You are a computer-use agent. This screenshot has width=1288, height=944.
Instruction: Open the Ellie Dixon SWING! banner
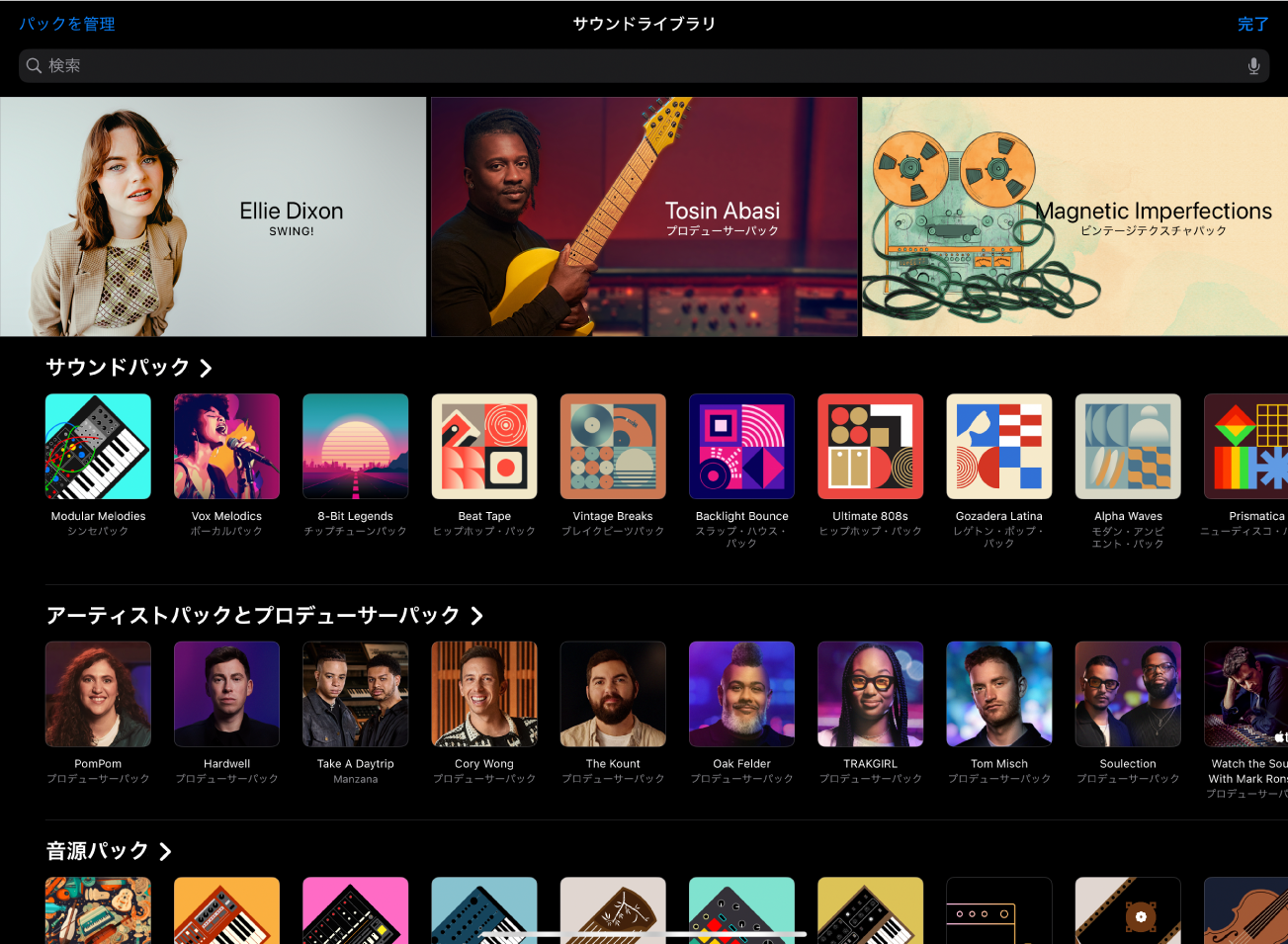pos(213,216)
